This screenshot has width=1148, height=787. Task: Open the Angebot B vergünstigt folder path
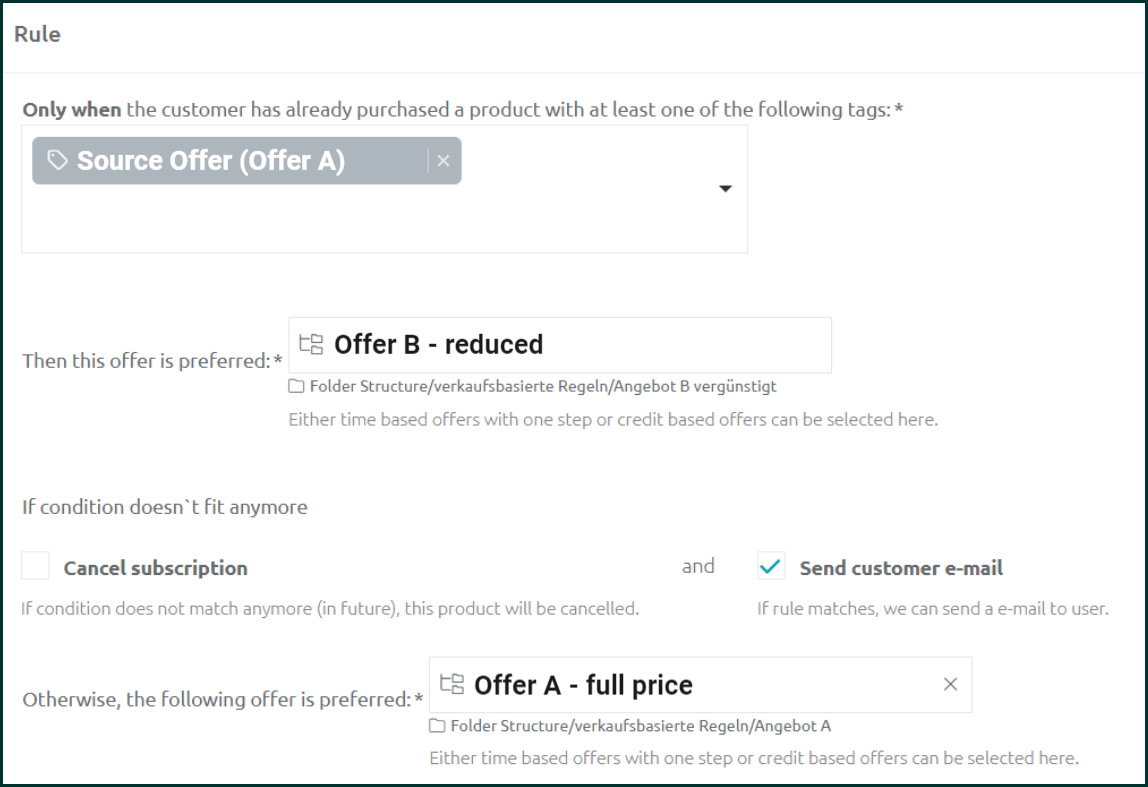pyautogui.click(x=543, y=387)
